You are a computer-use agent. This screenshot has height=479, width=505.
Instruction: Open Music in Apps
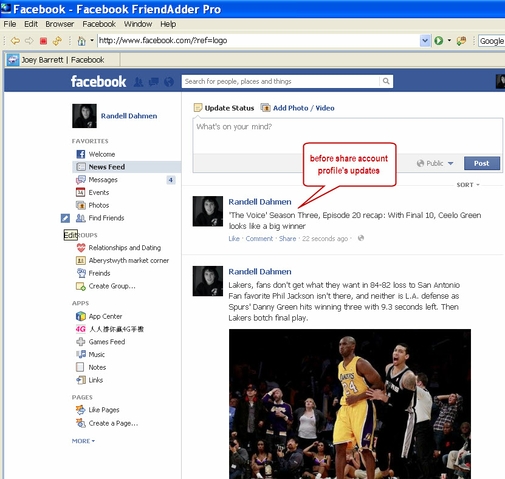coord(96,354)
